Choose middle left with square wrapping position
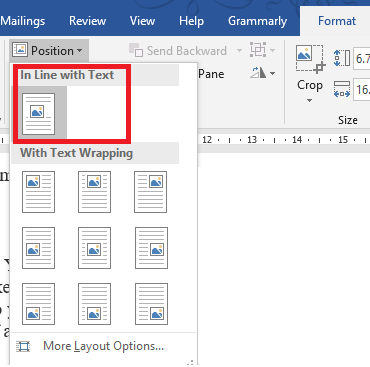 coord(39,248)
